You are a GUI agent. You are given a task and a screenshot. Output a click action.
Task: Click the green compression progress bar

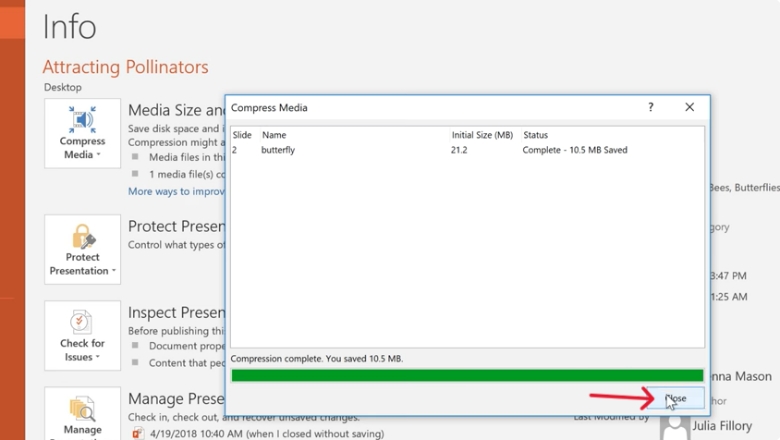click(x=467, y=375)
